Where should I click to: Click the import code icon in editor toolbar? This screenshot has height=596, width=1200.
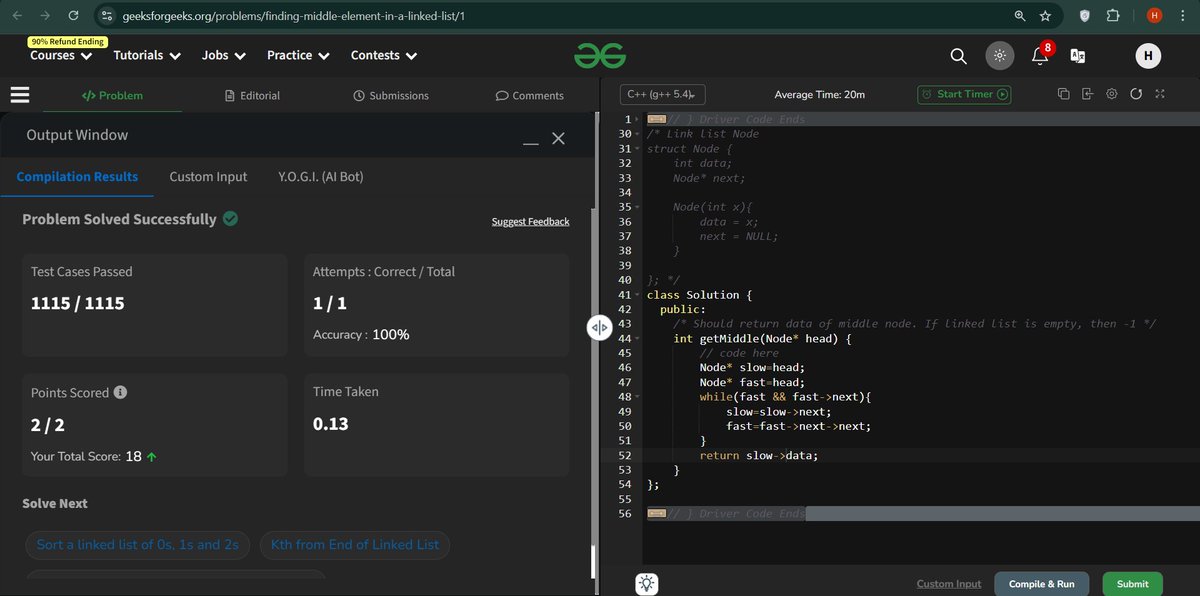point(1087,94)
